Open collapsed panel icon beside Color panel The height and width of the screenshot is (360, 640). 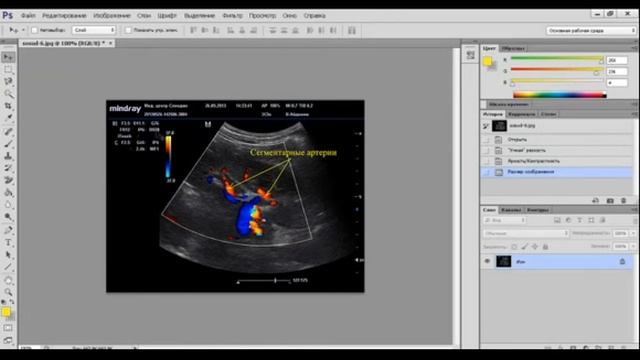[x=470, y=55]
